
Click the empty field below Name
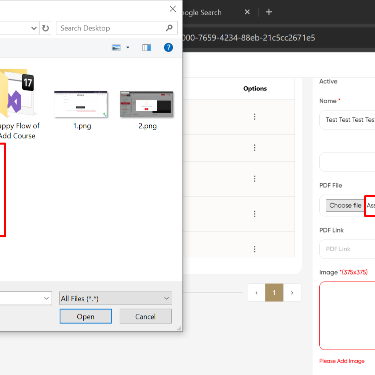tap(347, 162)
